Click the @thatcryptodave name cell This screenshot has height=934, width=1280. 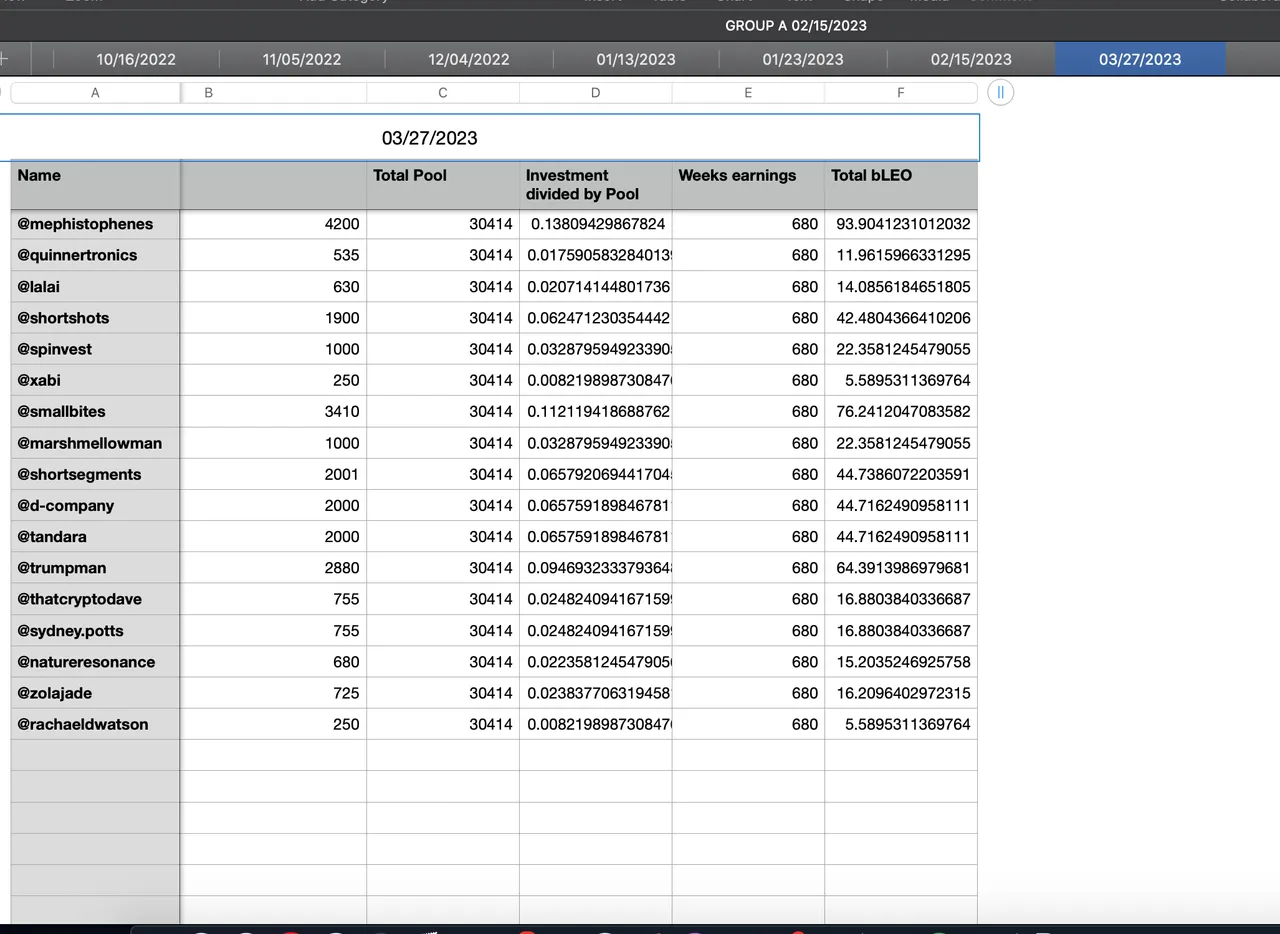click(x=96, y=599)
